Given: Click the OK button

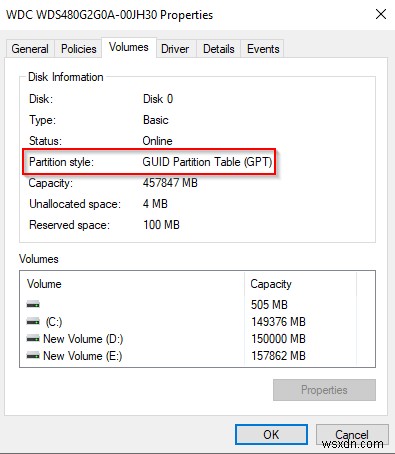Looking at the screenshot, I should point(271,434).
